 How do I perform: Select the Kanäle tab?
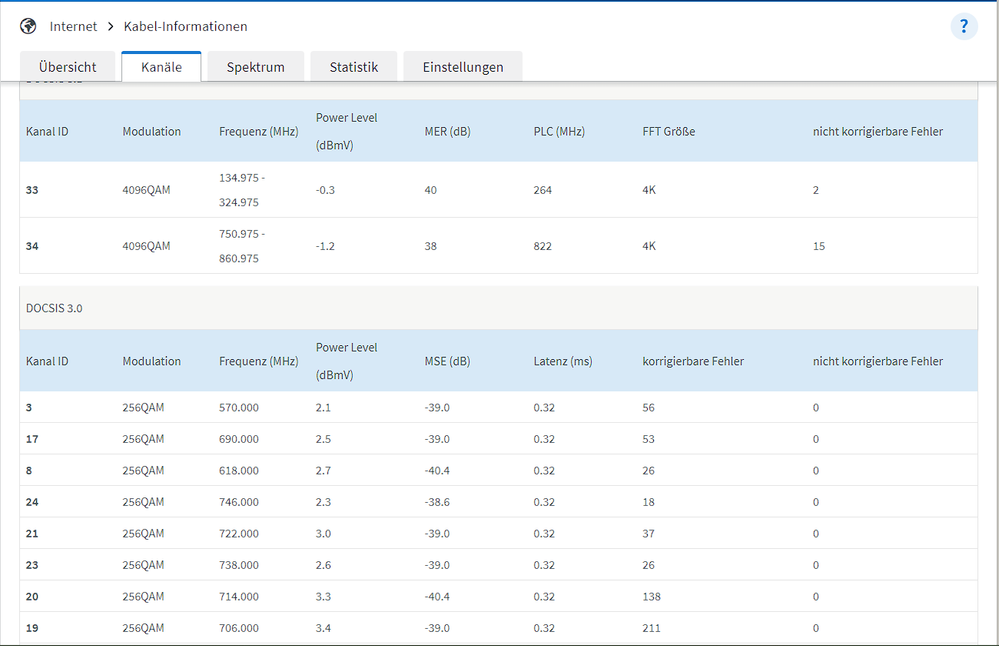click(x=161, y=67)
